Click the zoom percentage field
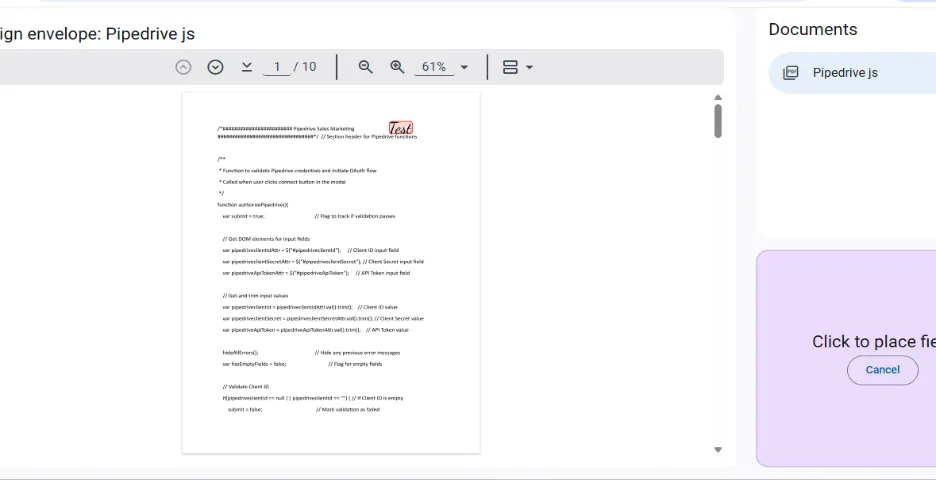Image resolution: width=936 pixels, height=480 pixels. (x=434, y=67)
